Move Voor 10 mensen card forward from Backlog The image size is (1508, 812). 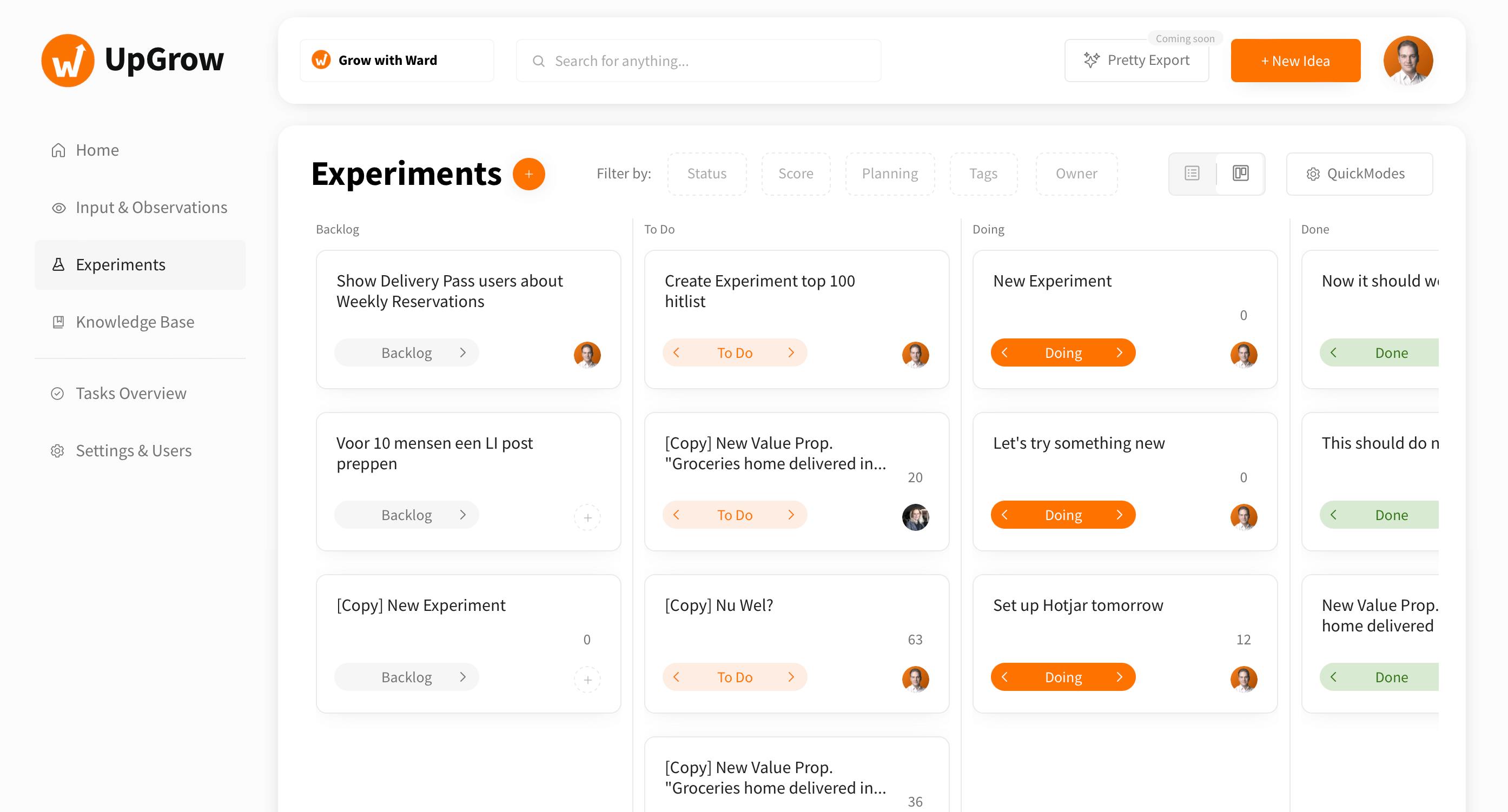coord(462,514)
